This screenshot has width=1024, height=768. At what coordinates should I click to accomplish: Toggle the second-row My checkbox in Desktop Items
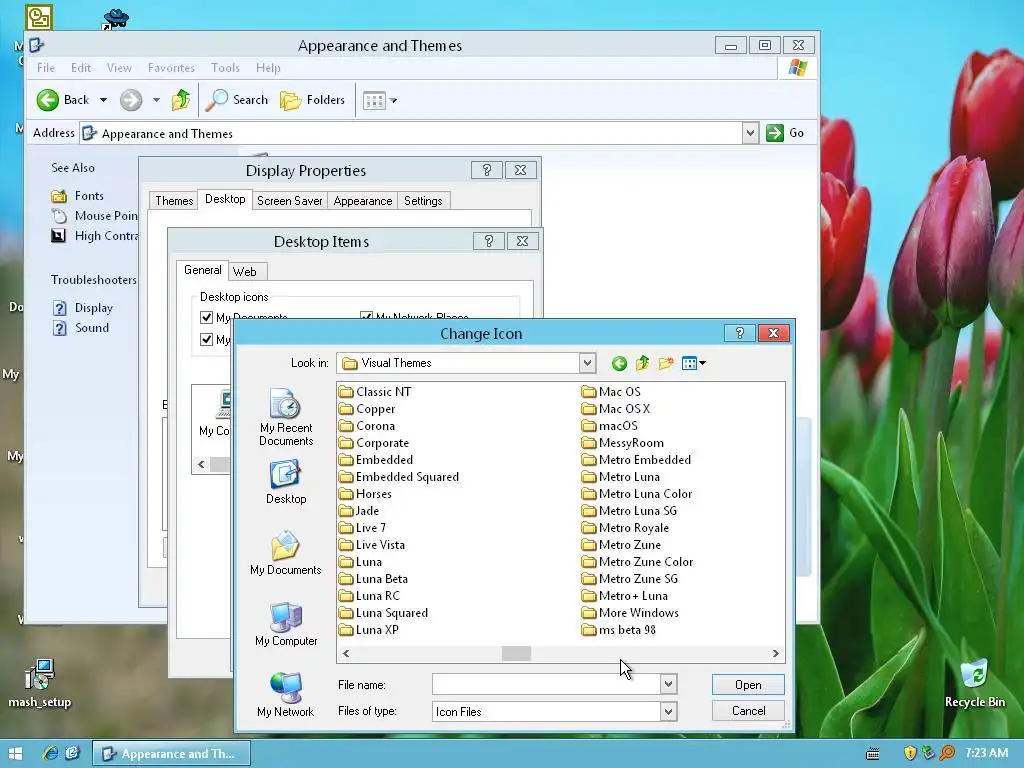tap(206, 340)
